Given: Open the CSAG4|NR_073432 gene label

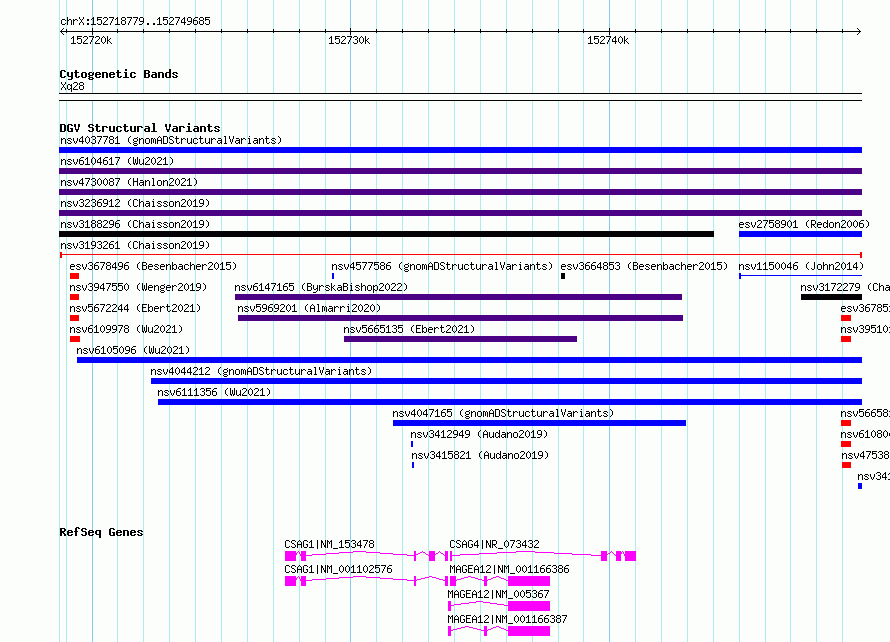Looking at the screenshot, I should click(x=494, y=544).
